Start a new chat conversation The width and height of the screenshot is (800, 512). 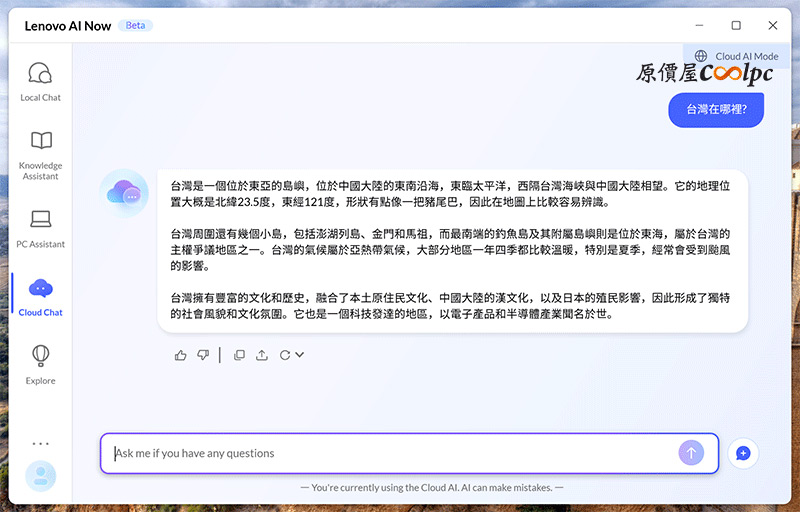pos(743,453)
